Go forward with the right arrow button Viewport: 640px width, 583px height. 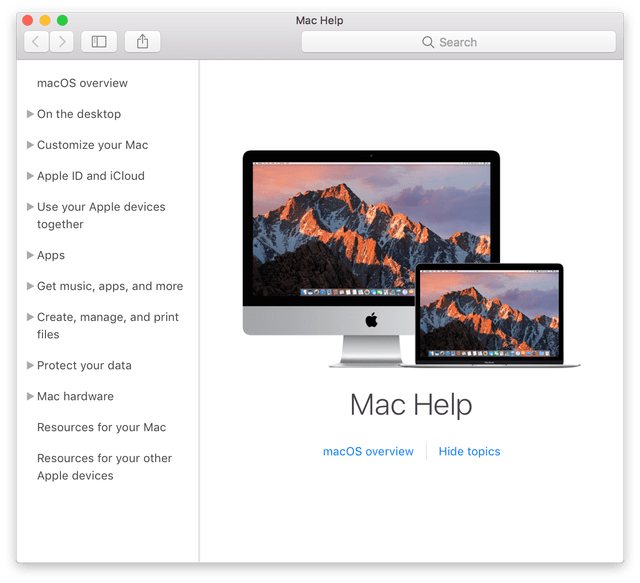(x=62, y=42)
